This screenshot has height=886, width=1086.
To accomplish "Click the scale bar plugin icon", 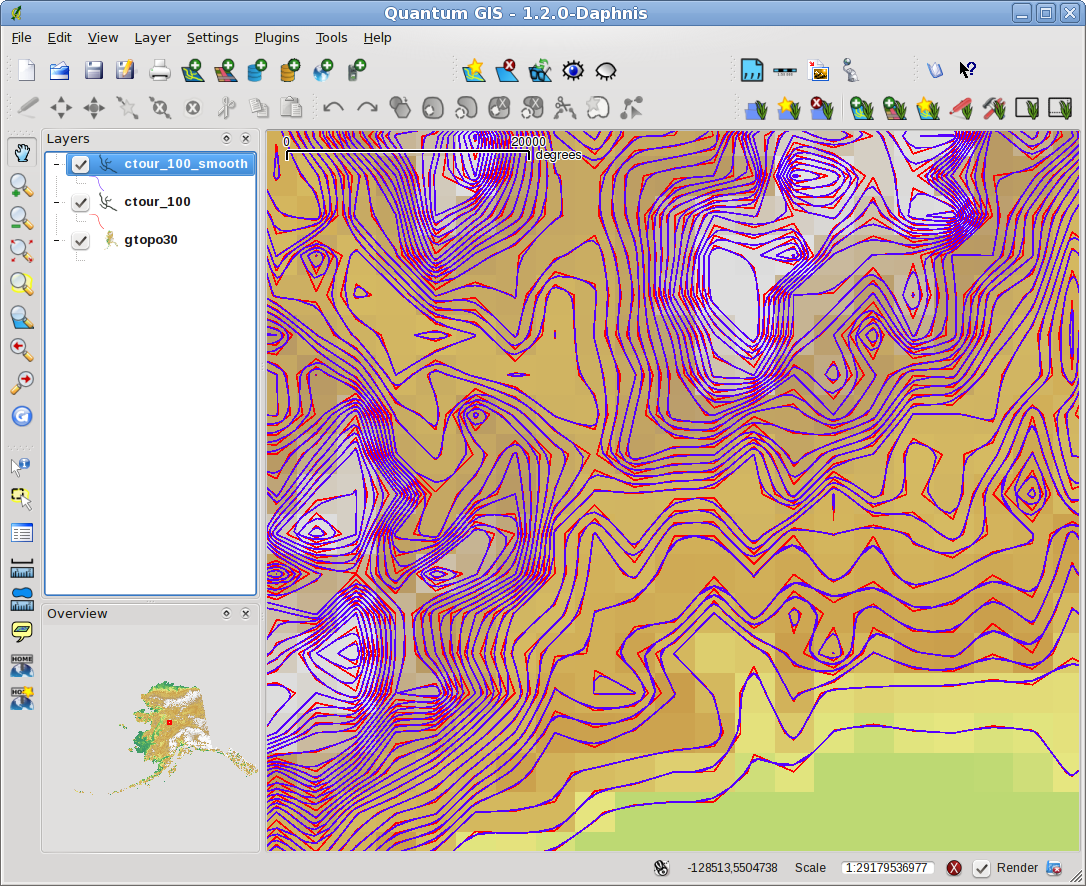I will (784, 71).
